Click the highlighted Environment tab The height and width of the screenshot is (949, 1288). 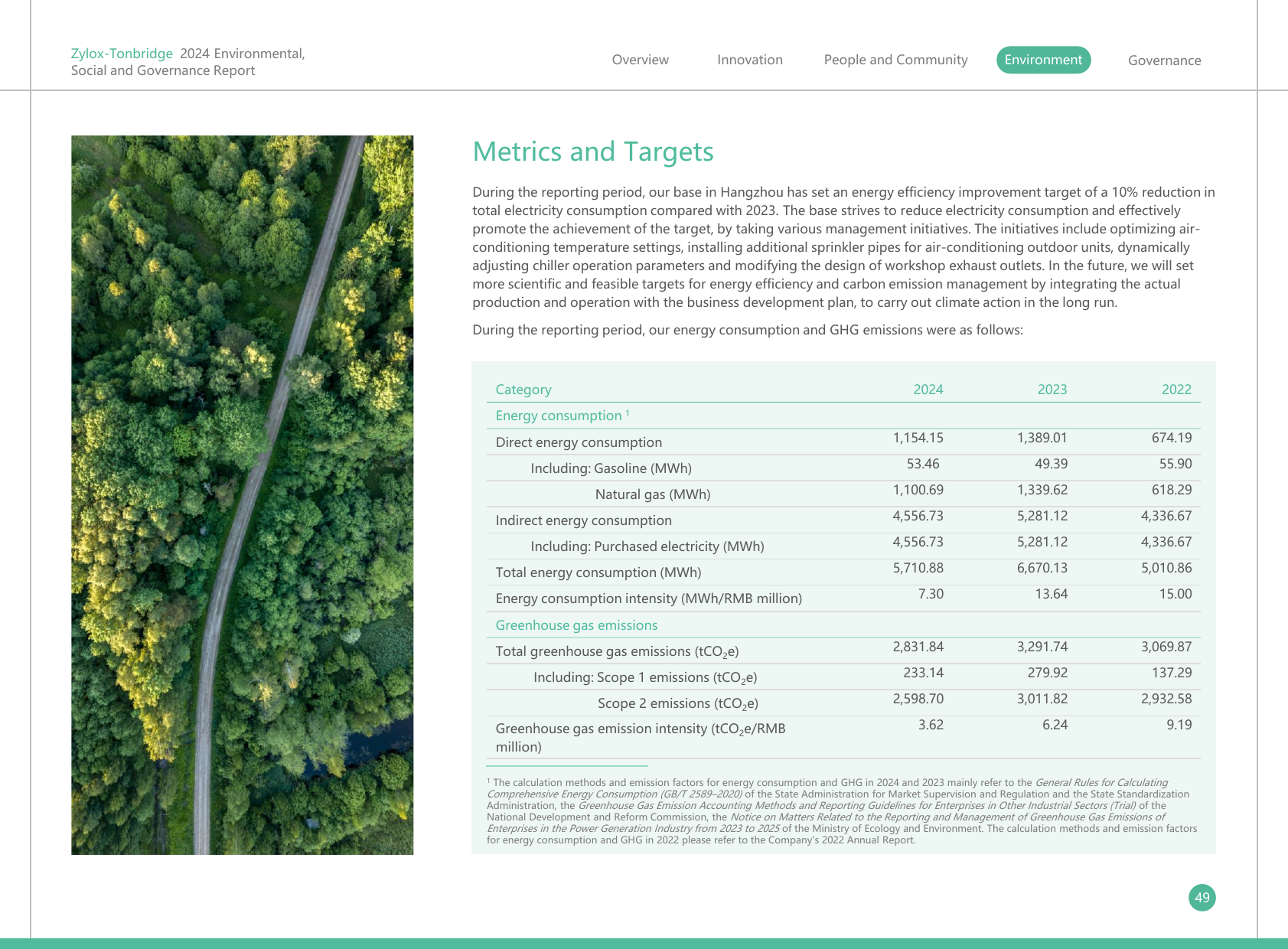(1043, 60)
